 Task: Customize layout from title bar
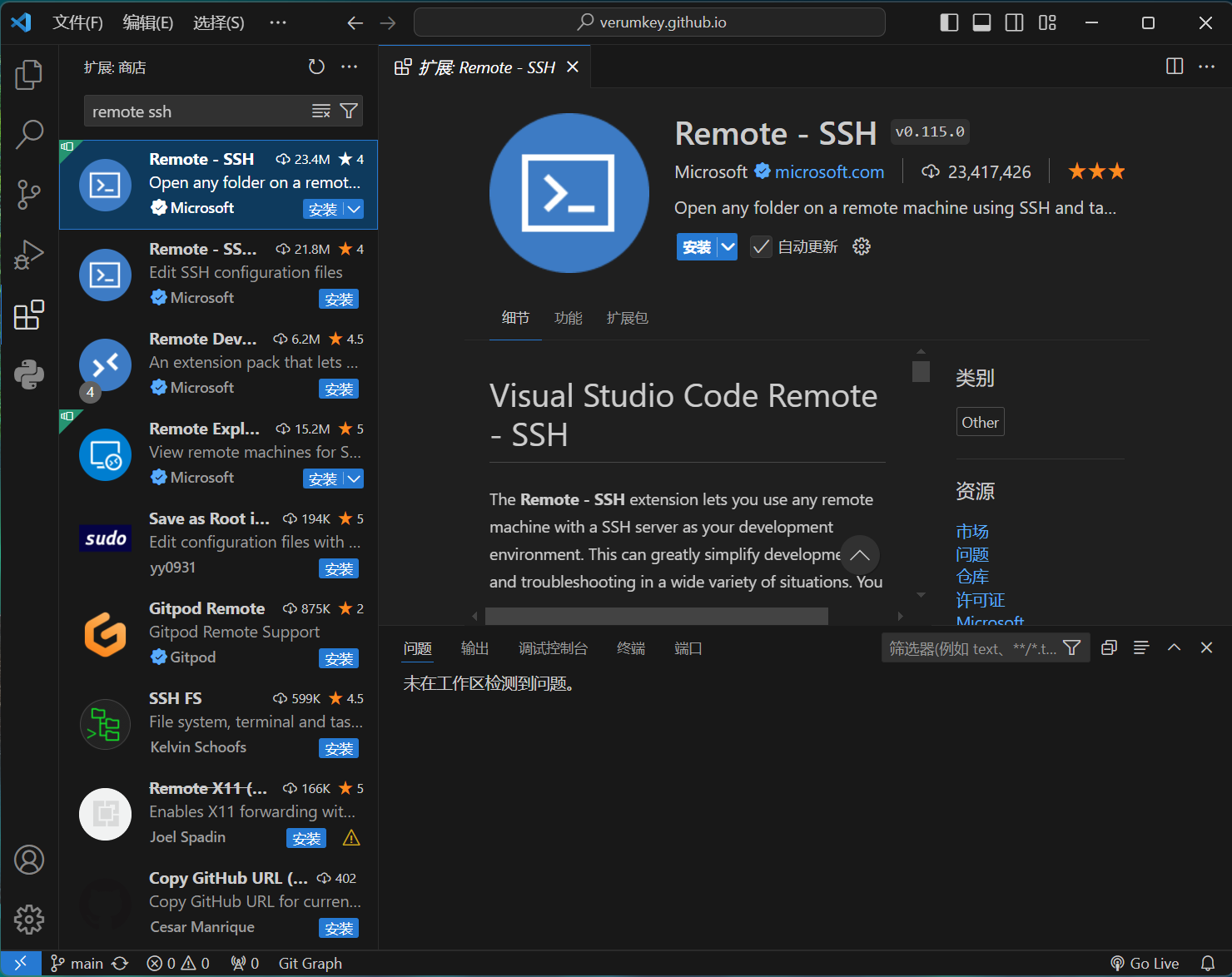[x=1047, y=22]
